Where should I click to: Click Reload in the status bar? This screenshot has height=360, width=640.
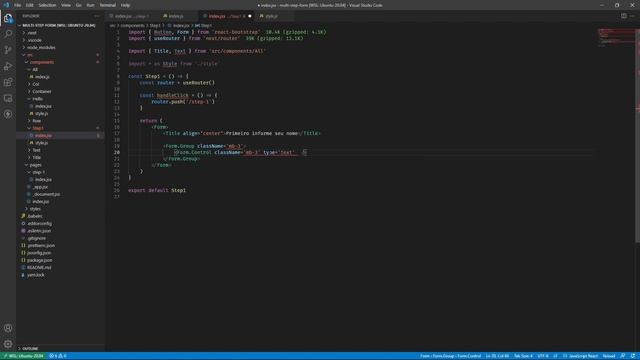[x=609, y=356]
